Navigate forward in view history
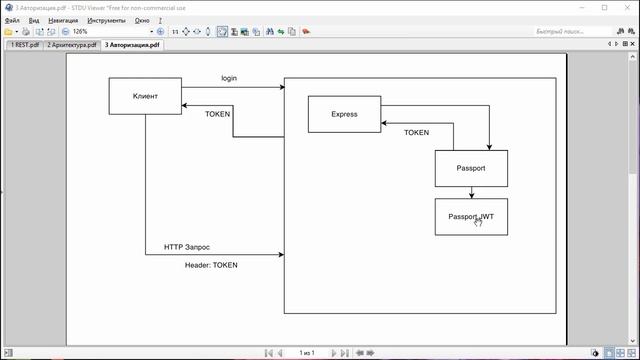The image size is (640, 360). [x=370, y=353]
